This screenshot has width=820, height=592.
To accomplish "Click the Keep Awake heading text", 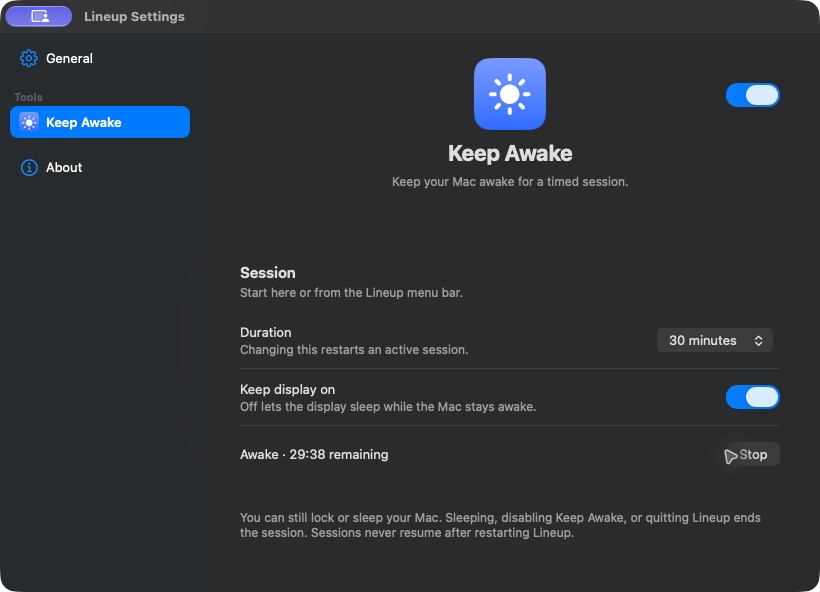I will coord(510,153).
